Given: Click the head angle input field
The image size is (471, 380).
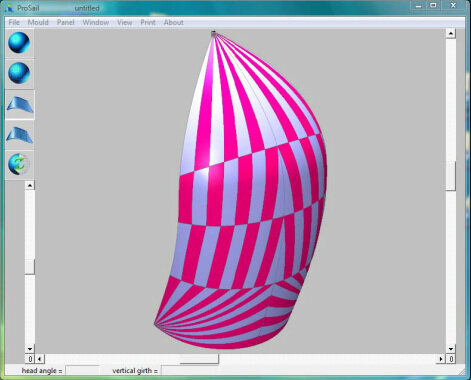Looking at the screenshot, I should (82, 370).
